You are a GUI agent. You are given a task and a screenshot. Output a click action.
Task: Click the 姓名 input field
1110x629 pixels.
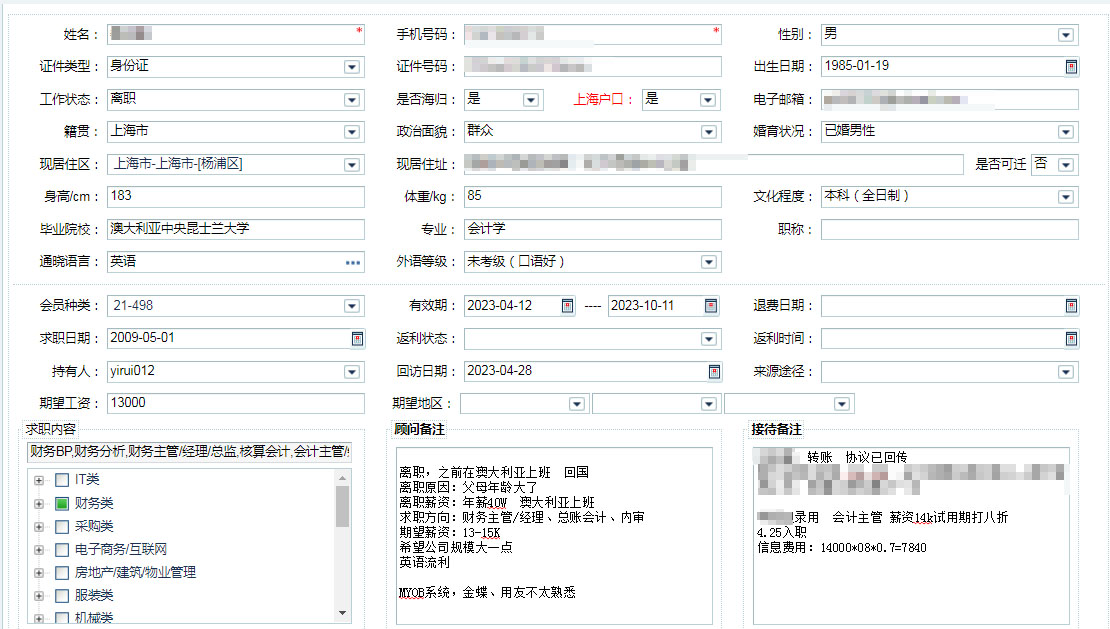tap(236, 34)
